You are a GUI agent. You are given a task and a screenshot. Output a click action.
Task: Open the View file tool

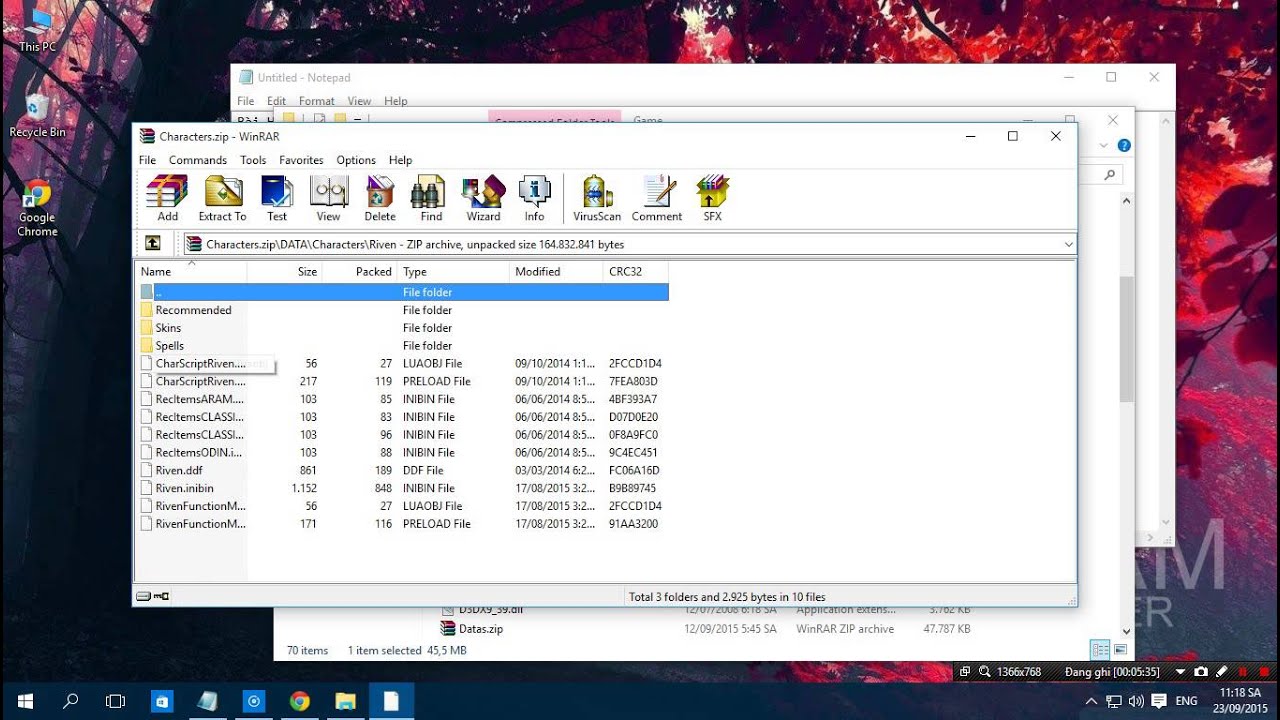(328, 198)
